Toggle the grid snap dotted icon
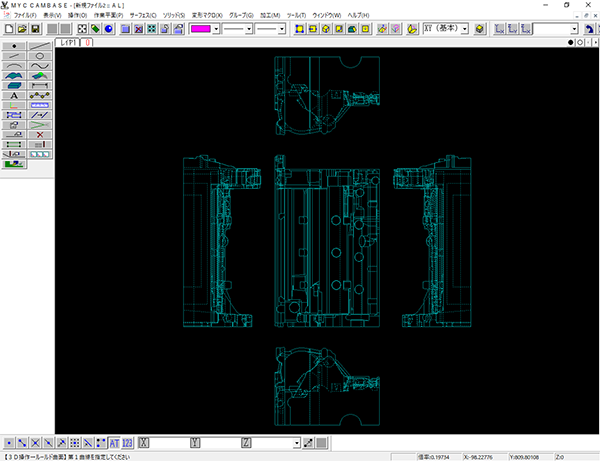The image size is (600, 461). [x=75, y=443]
